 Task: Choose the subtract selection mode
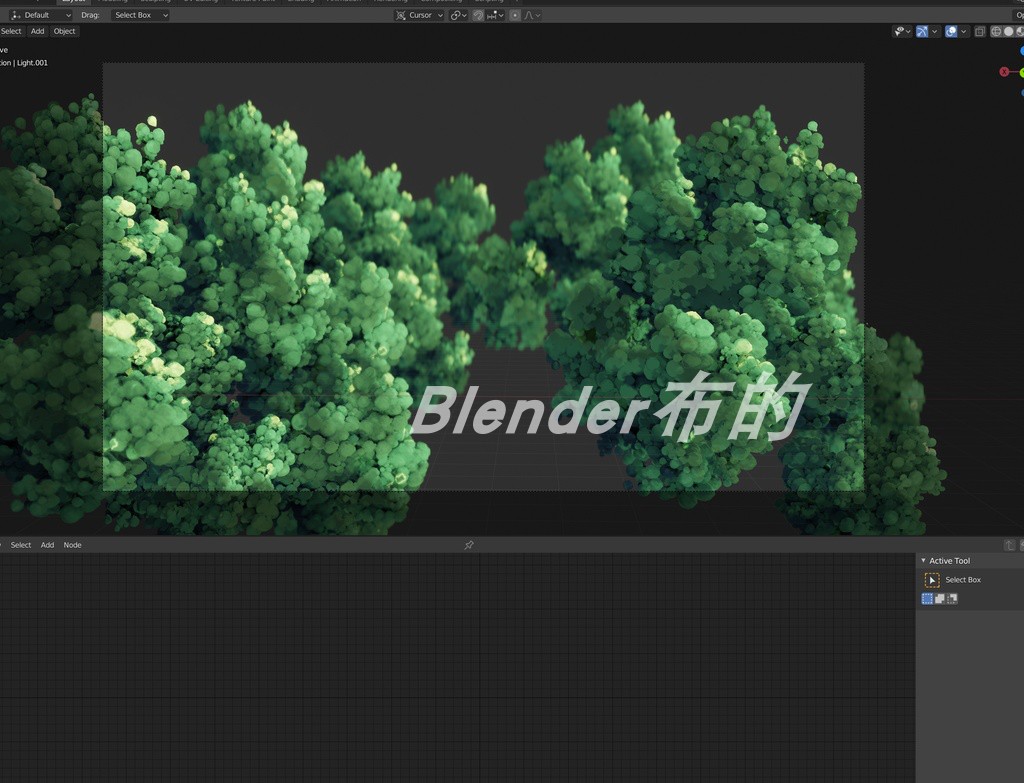click(x=952, y=598)
